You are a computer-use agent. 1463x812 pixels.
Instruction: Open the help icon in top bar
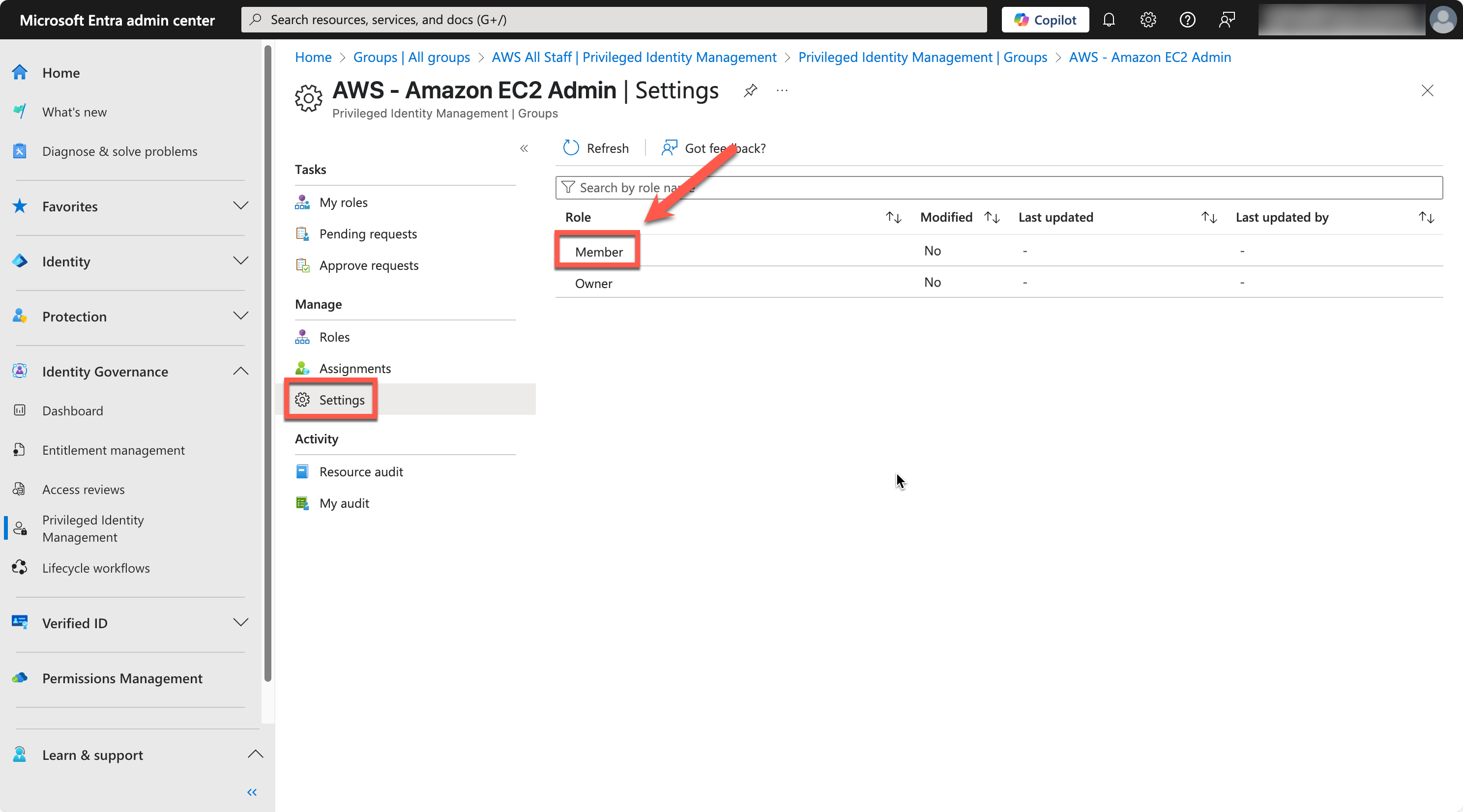(1187, 19)
